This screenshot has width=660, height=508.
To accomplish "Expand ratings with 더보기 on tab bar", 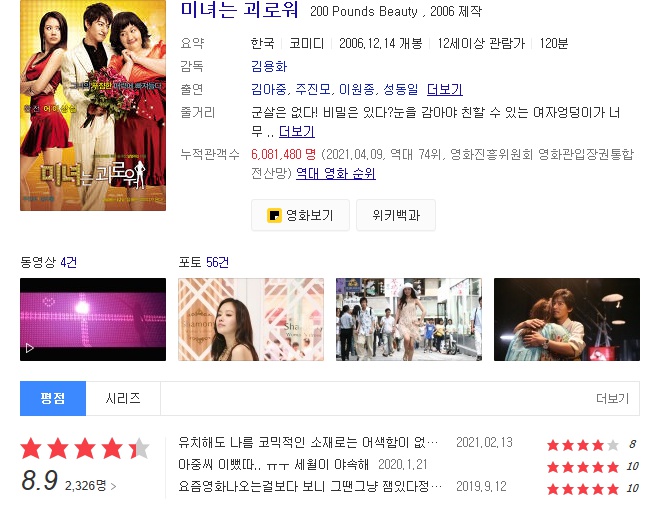I will (x=612, y=398).
